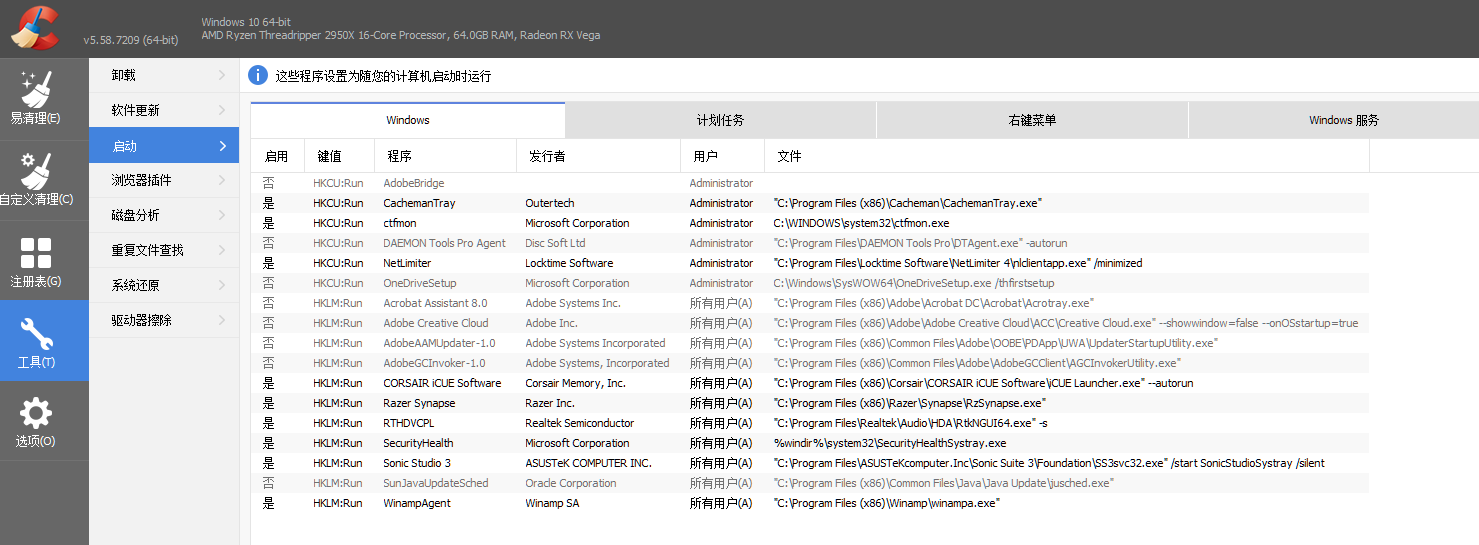Switch to the 右键菜单 context menu tab
The height and width of the screenshot is (545, 1479).
(1032, 120)
